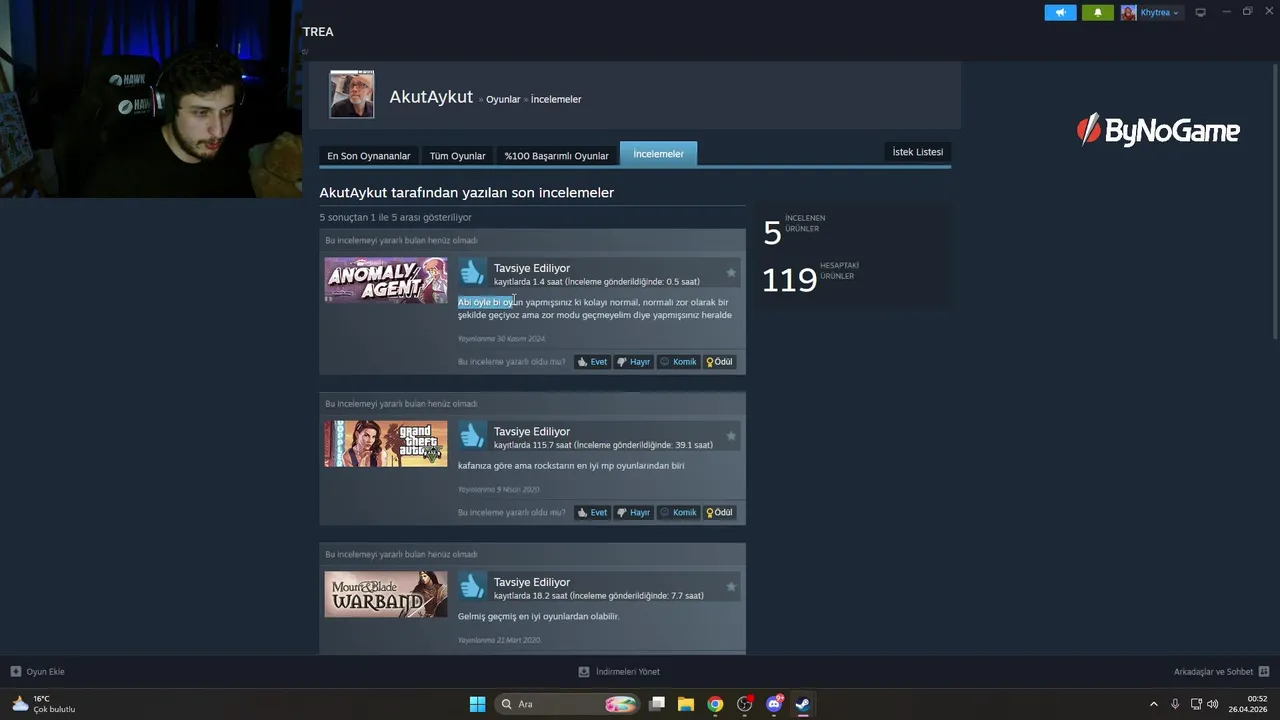Click thumbs-up icon on Anomaly Agent review
Screen dimensions: 1280x720
(x=472, y=272)
